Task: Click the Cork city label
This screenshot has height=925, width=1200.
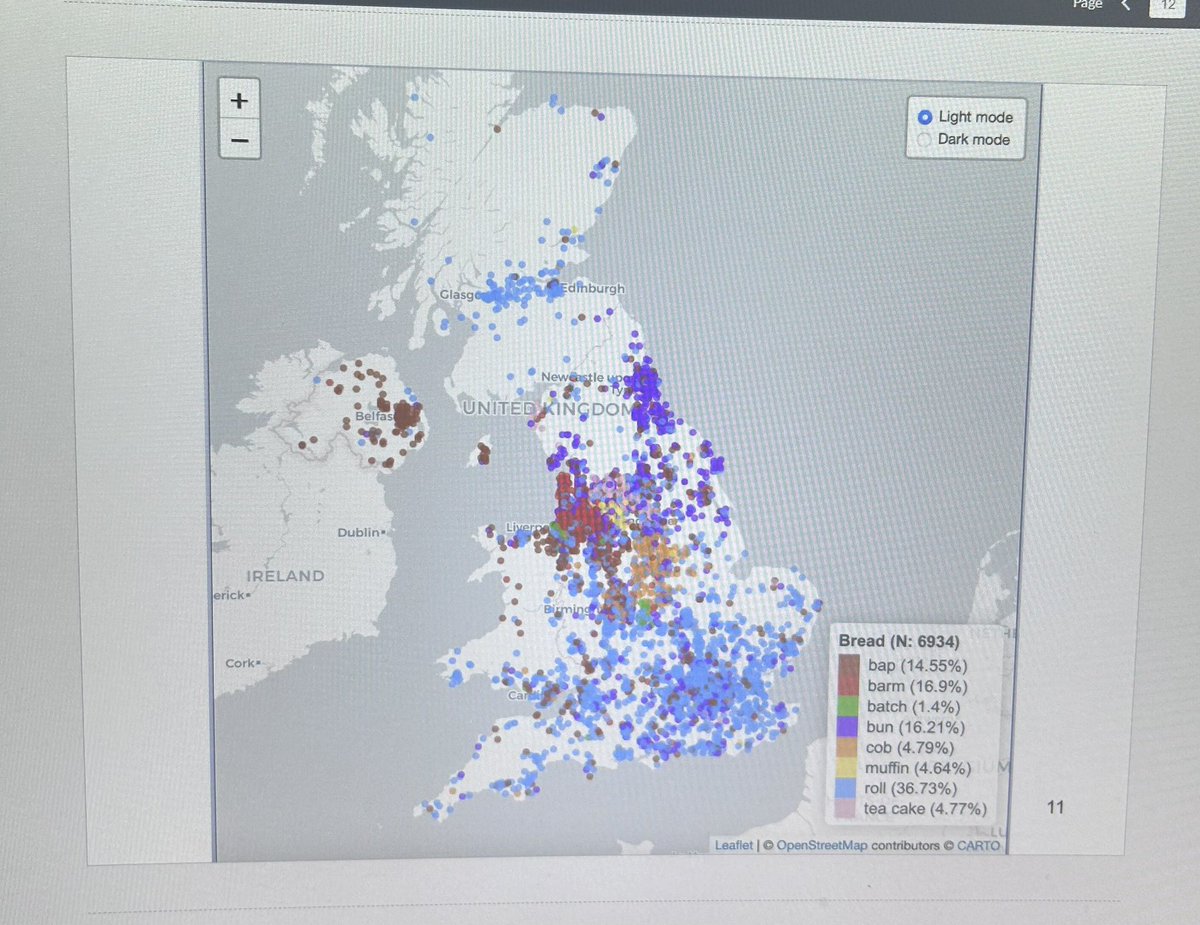Action: (x=239, y=663)
